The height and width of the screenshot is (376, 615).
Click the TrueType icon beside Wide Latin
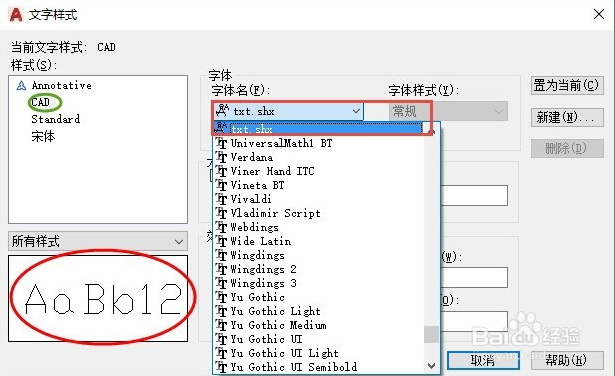pos(222,241)
